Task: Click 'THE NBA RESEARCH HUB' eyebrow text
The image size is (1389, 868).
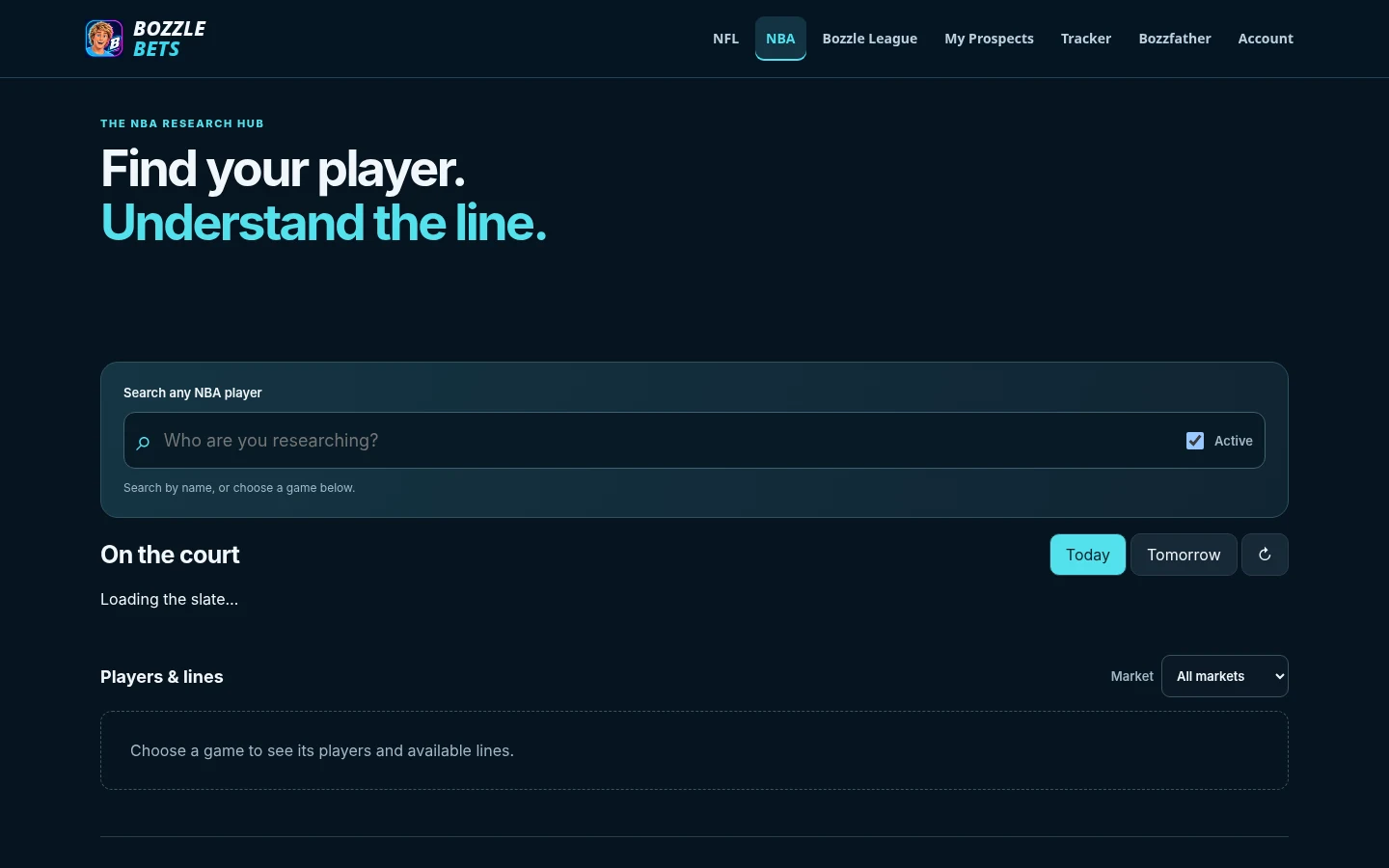Action: click(x=182, y=123)
